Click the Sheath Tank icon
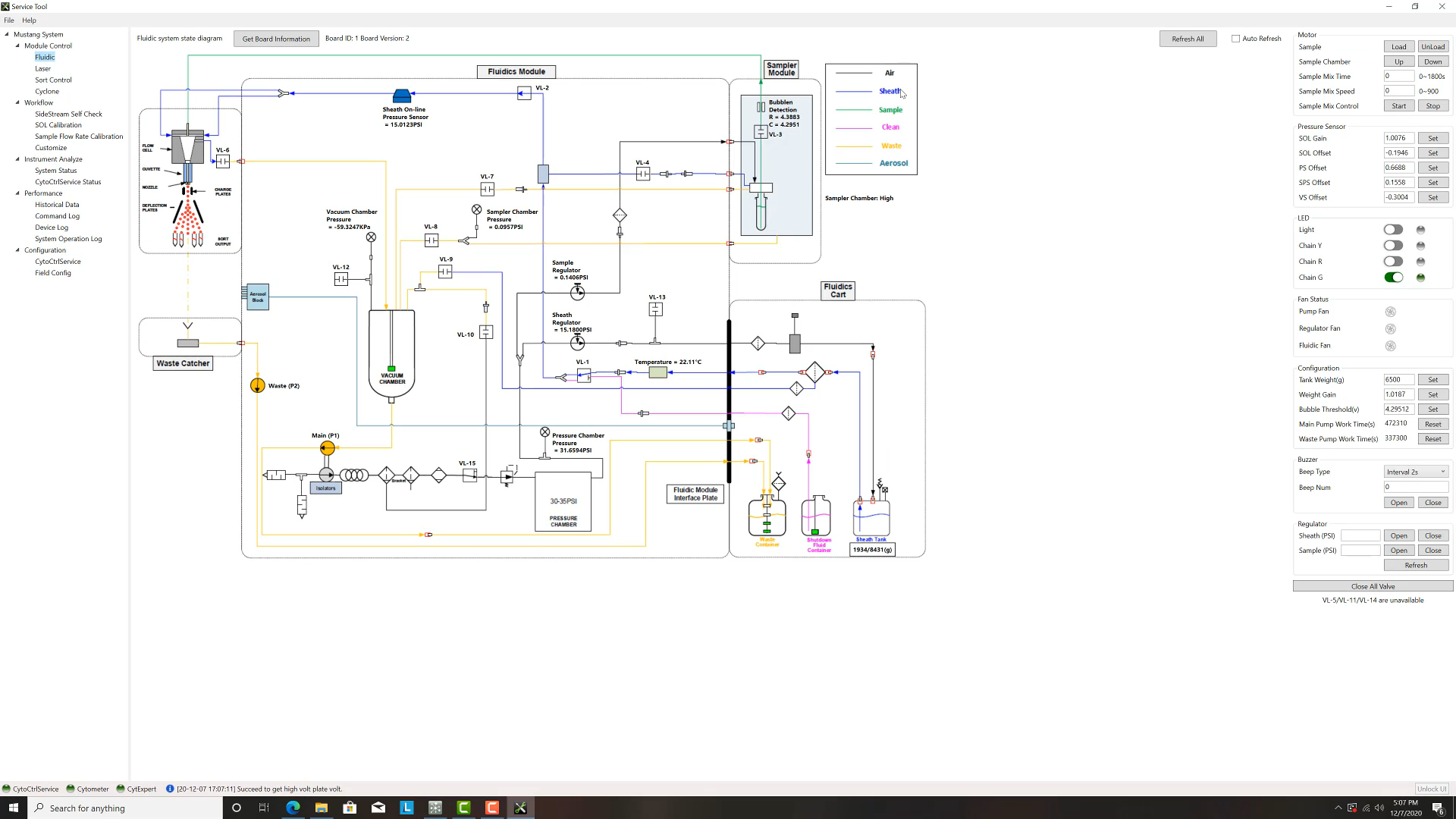 (871, 517)
